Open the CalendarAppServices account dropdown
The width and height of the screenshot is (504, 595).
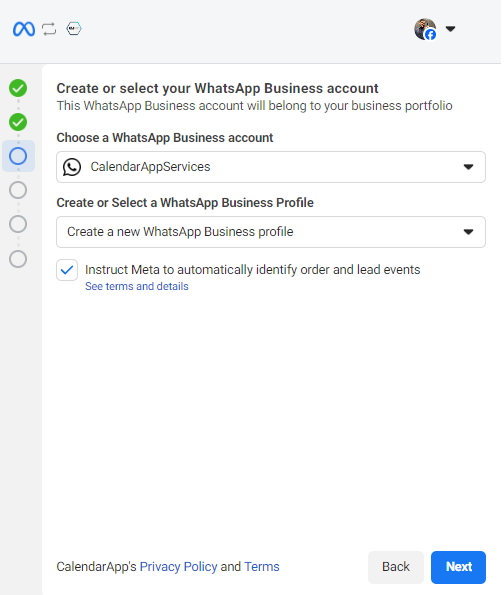pos(271,167)
